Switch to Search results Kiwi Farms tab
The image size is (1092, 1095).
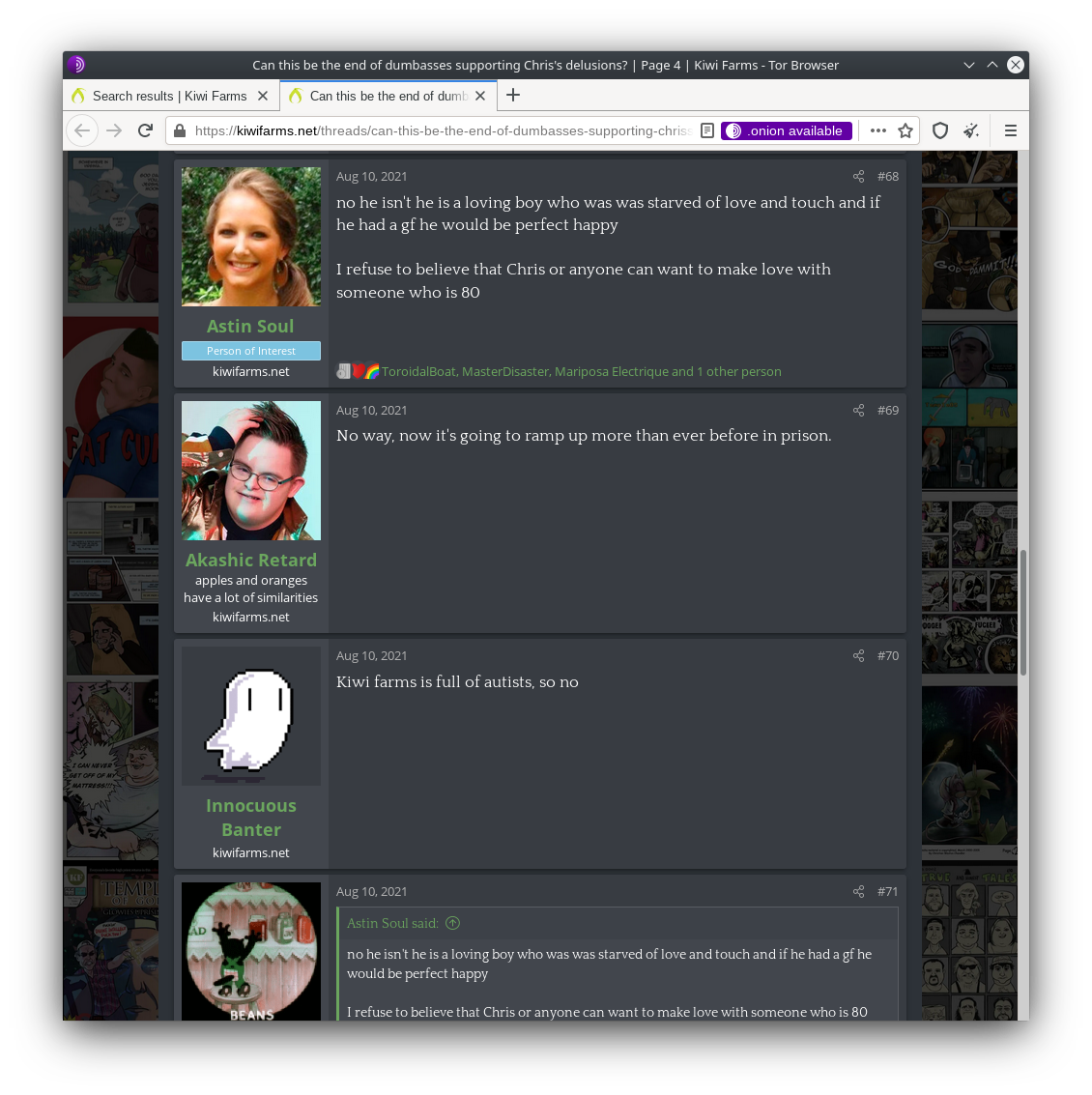171,96
